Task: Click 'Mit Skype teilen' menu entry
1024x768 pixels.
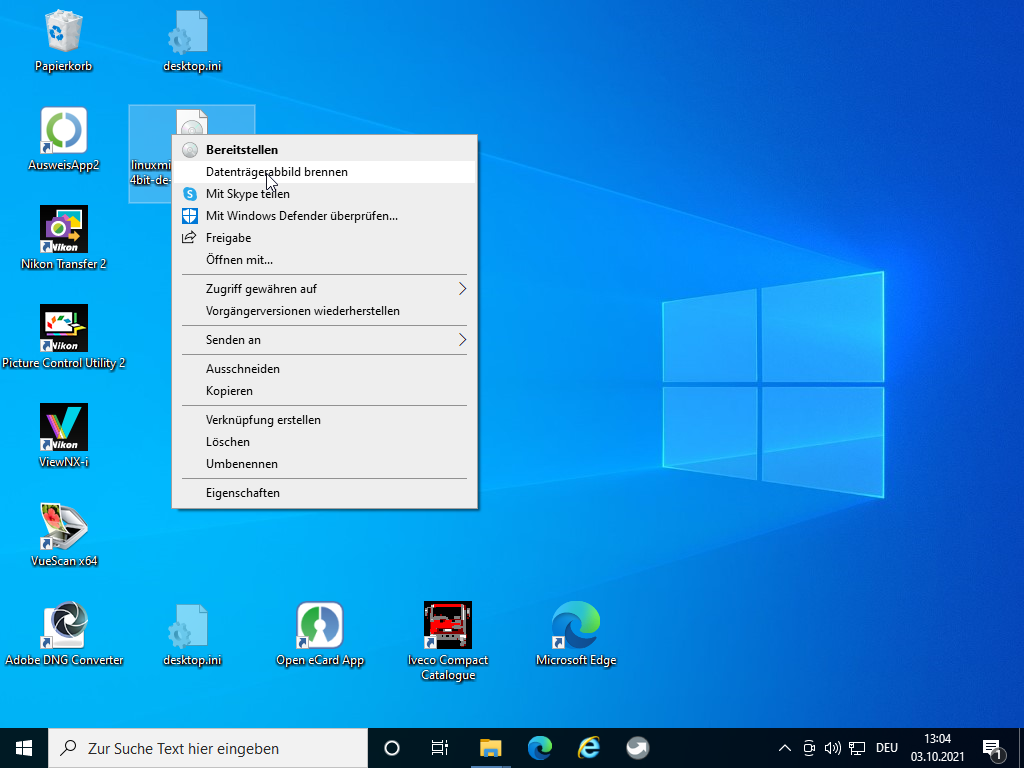Action: pos(248,194)
